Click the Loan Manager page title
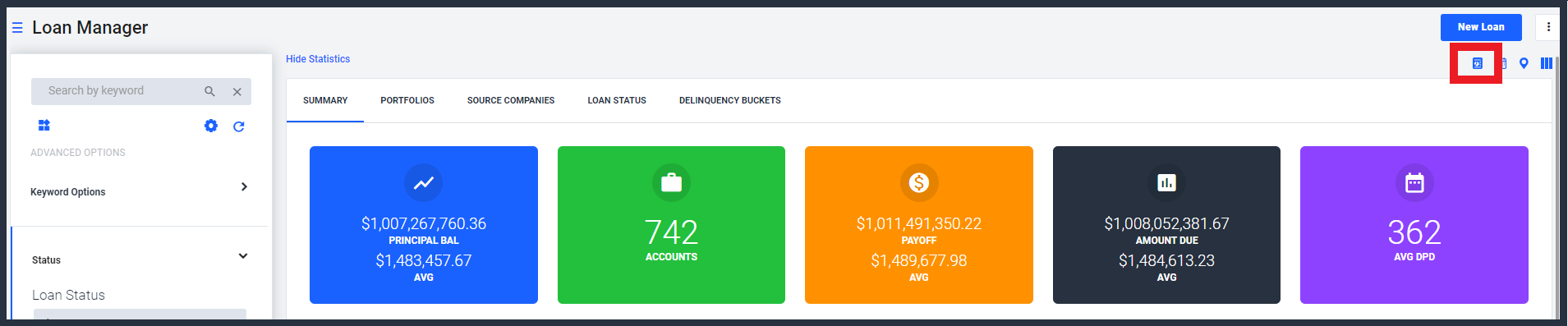Image resolution: width=1568 pixels, height=326 pixels. (x=90, y=28)
